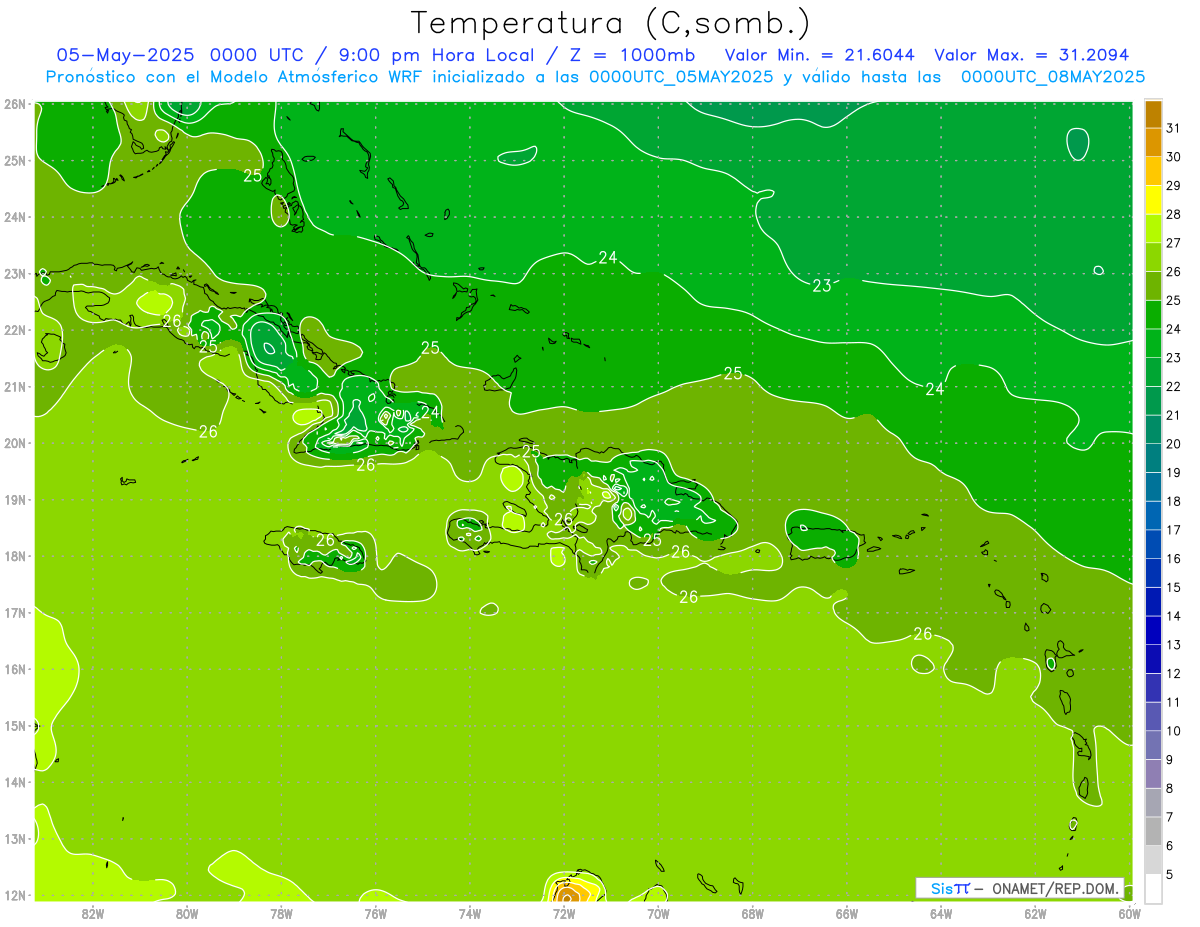Click the color scale label '31'
This screenshot has height=927, width=1200.
pos(1173,128)
